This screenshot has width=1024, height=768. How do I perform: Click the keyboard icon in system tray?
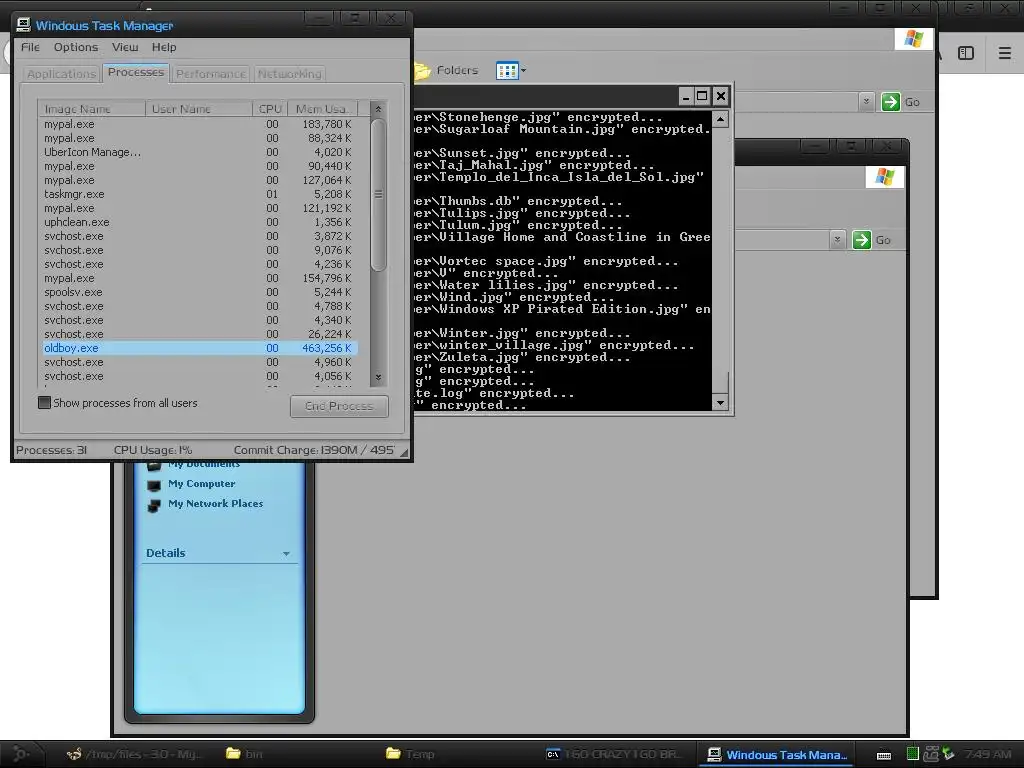pyautogui.click(x=884, y=756)
